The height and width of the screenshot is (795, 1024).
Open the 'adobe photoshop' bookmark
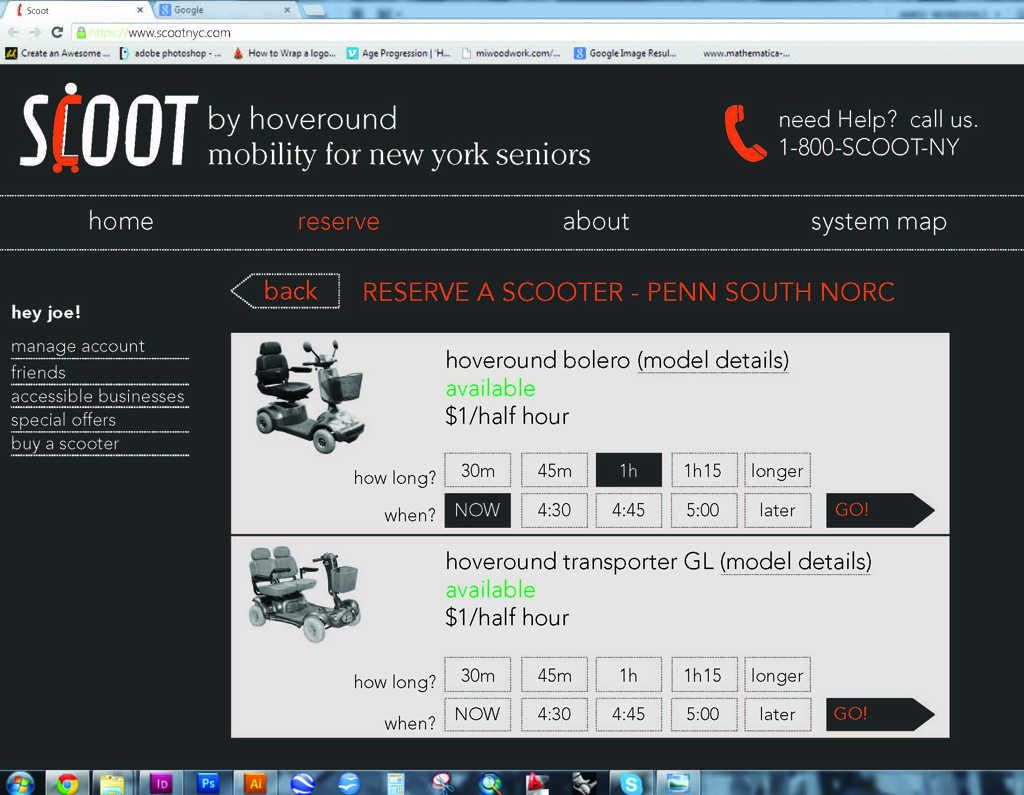(170, 54)
